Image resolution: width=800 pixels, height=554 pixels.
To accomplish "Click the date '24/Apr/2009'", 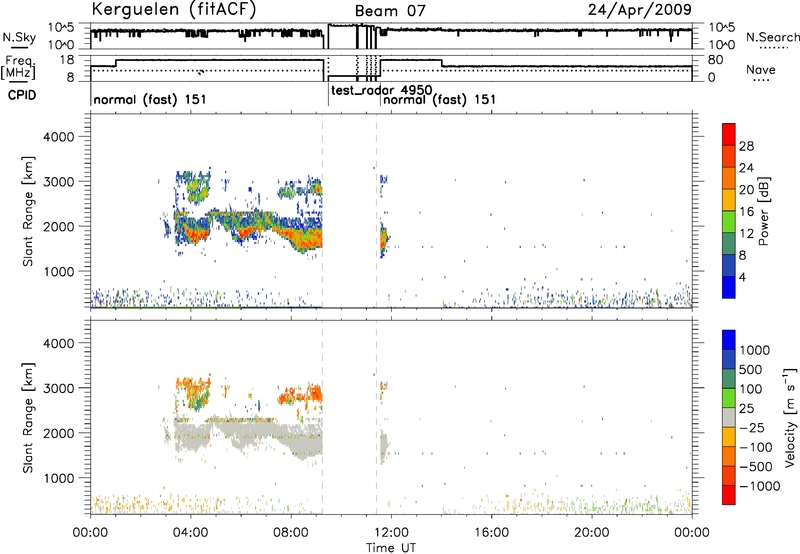I will [640, 10].
